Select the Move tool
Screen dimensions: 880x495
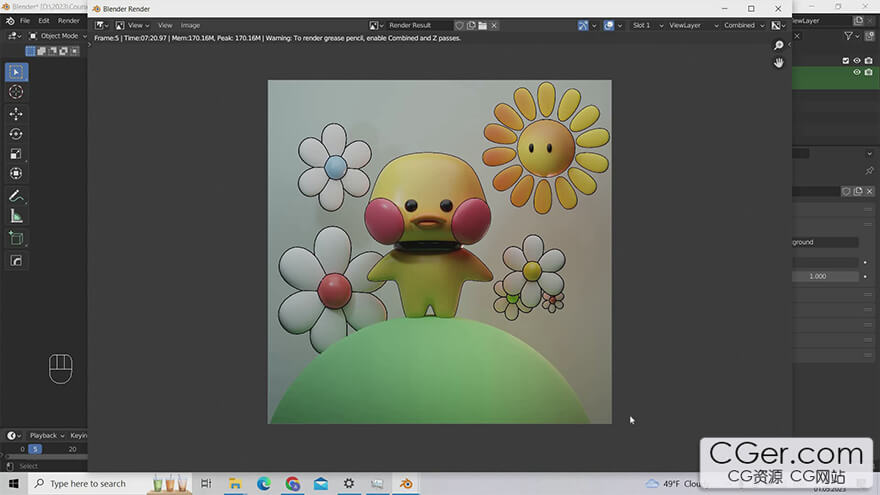coord(16,114)
